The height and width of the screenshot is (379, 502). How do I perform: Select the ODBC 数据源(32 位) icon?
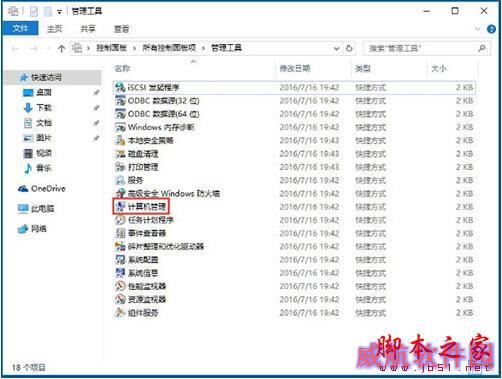120,101
